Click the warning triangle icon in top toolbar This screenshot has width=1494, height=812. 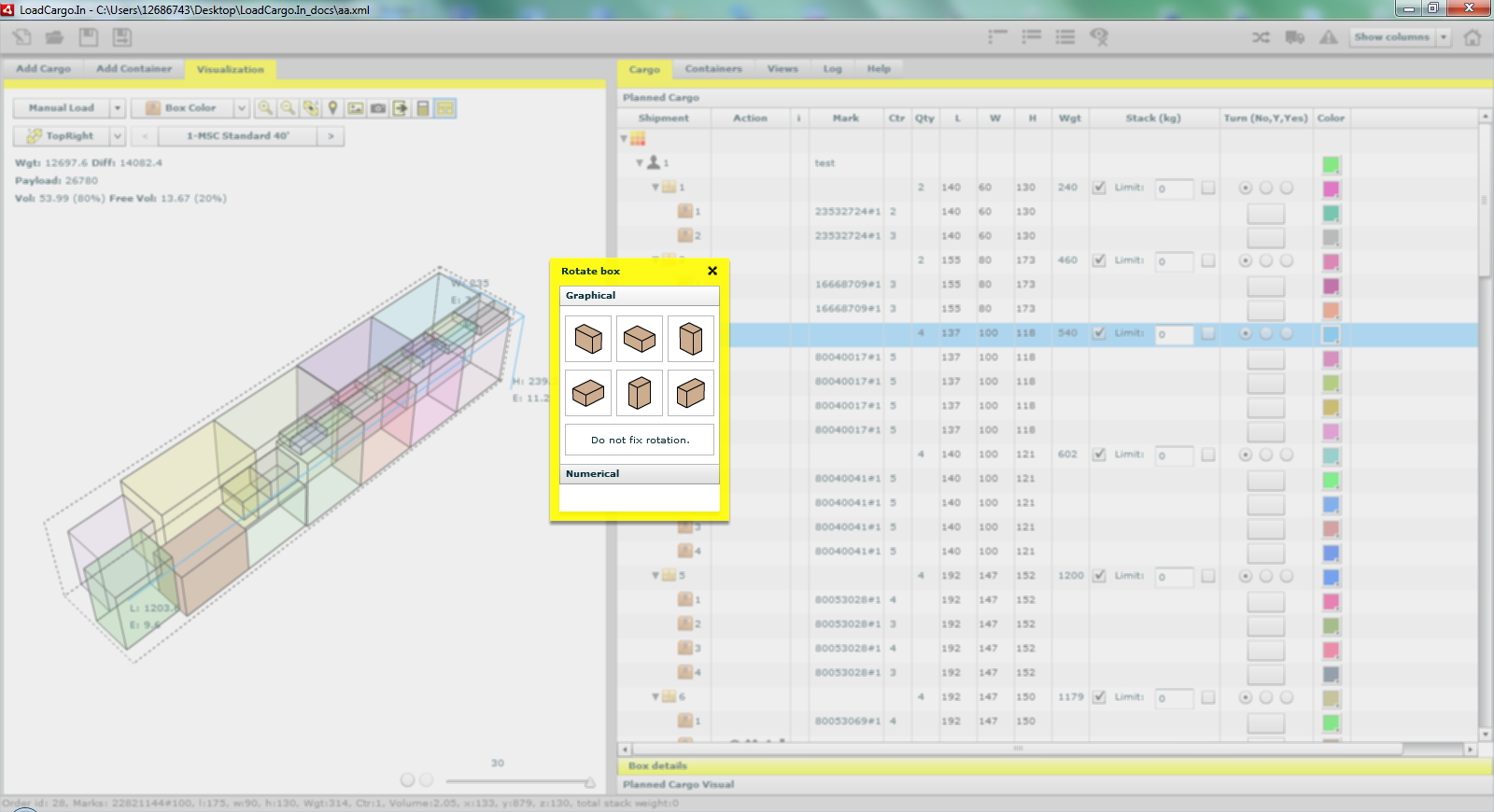[x=1328, y=37]
